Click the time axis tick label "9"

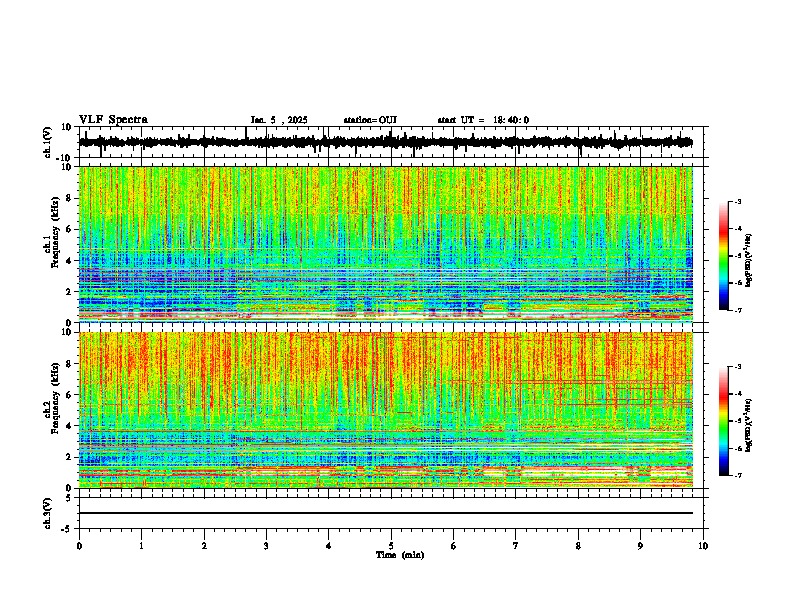pos(640,546)
